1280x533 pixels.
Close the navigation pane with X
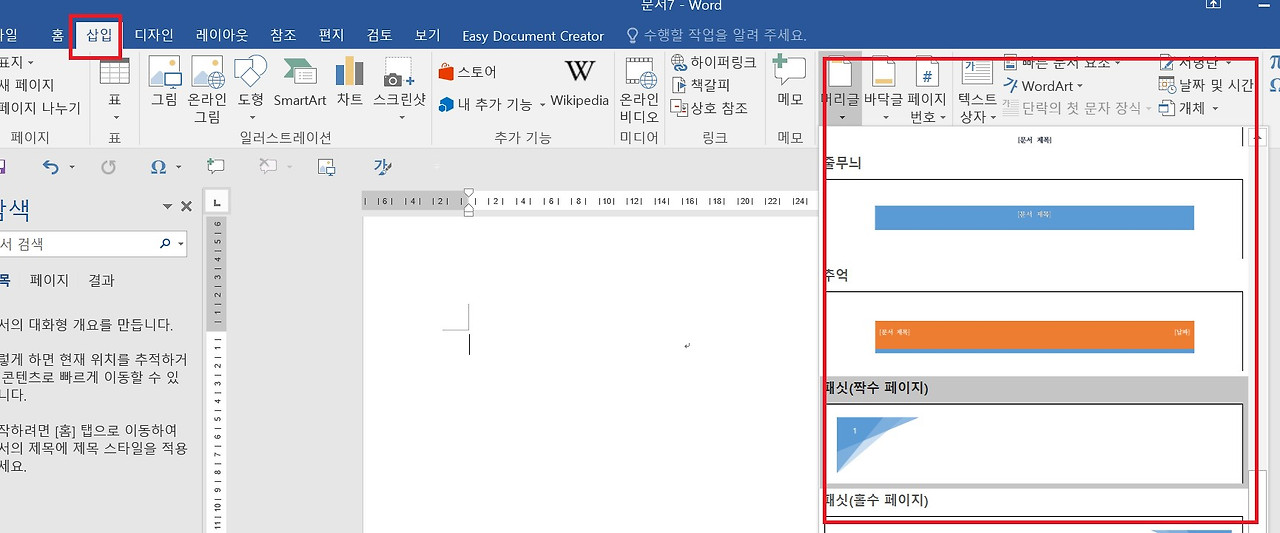[186, 206]
